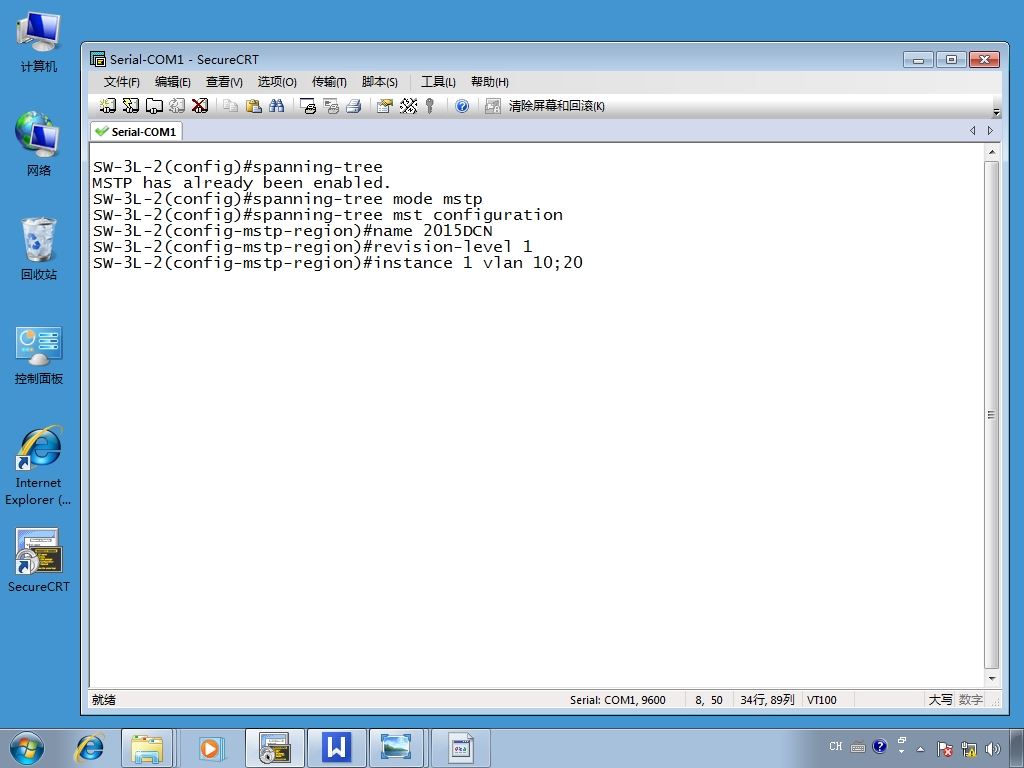This screenshot has width=1024, height=768.
Task: Click the terminal scrollbar down arrow
Action: pyautogui.click(x=992, y=679)
